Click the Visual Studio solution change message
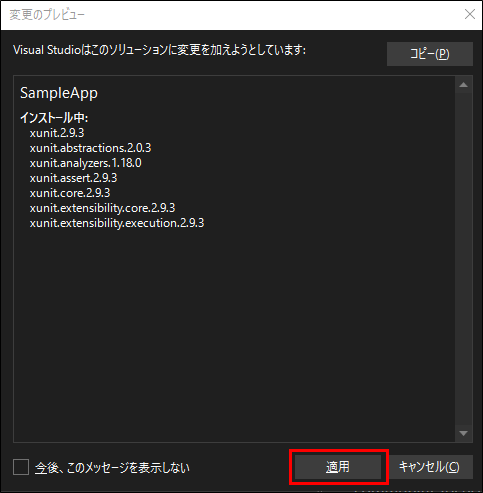Screen dimensions: 483x493 (160, 50)
